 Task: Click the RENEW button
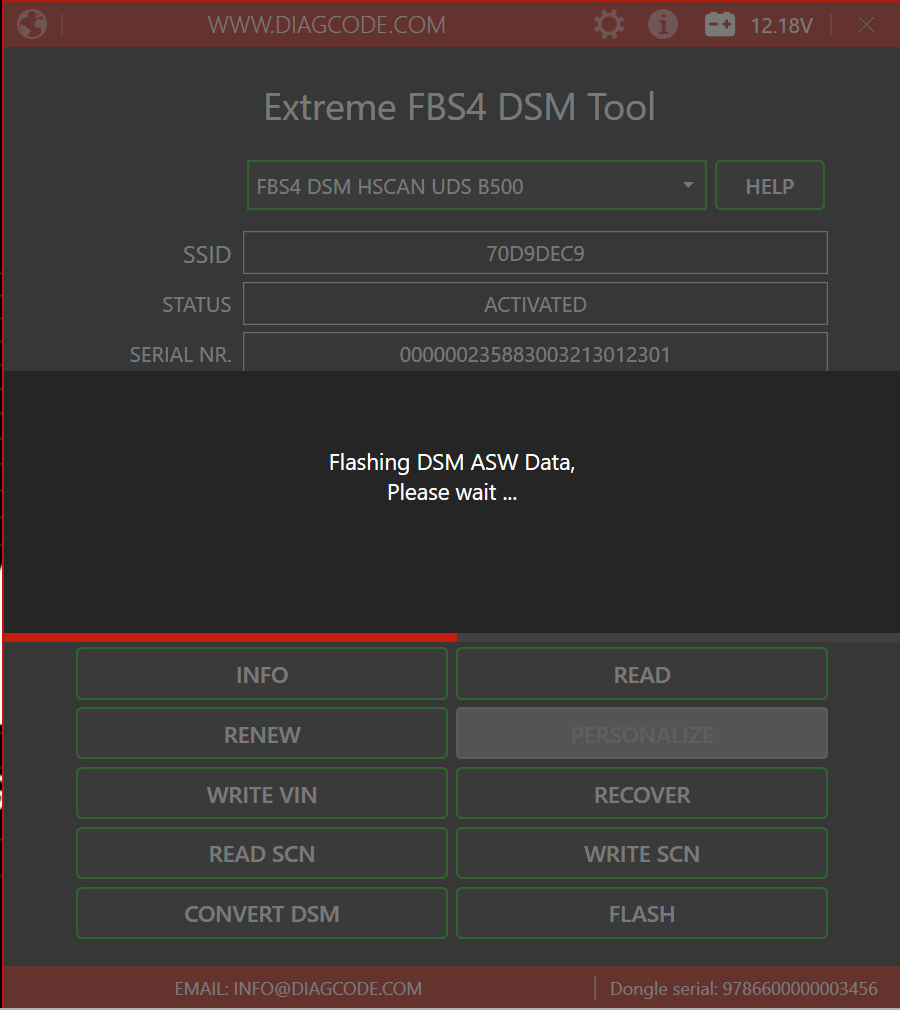tap(262, 734)
